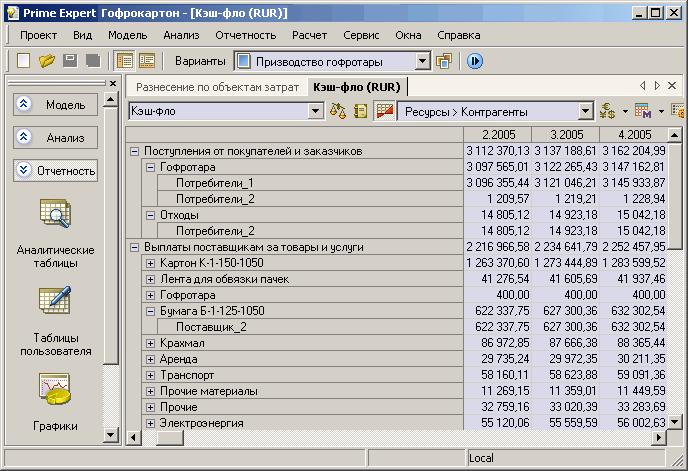
Task: Expand Лента для обвязки пачек row
Action: [x=150, y=279]
